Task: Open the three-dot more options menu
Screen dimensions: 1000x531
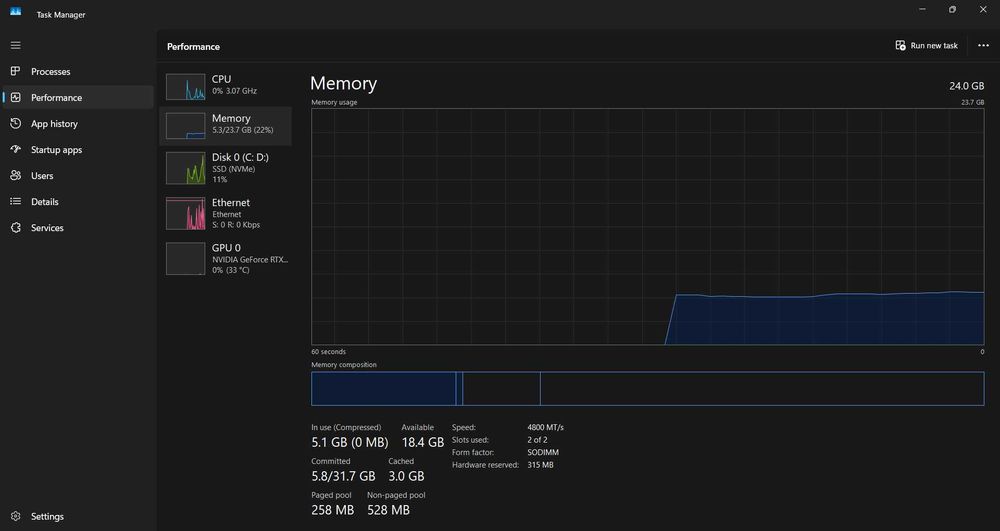Action: [983, 45]
